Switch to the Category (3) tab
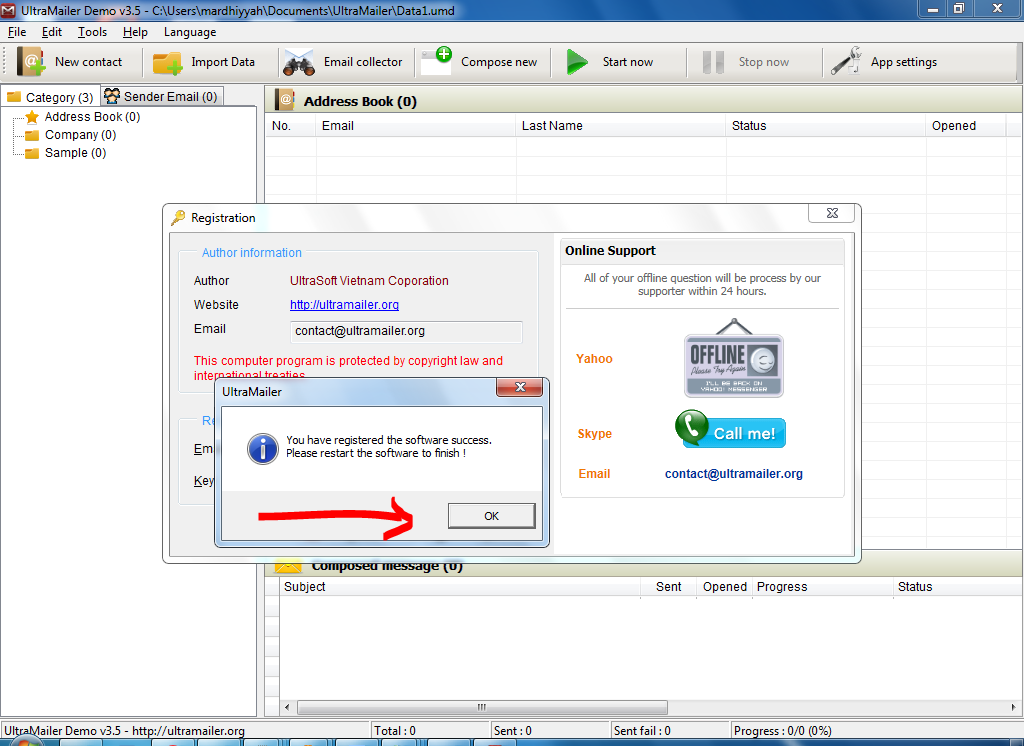The image size is (1024, 746). (50, 97)
